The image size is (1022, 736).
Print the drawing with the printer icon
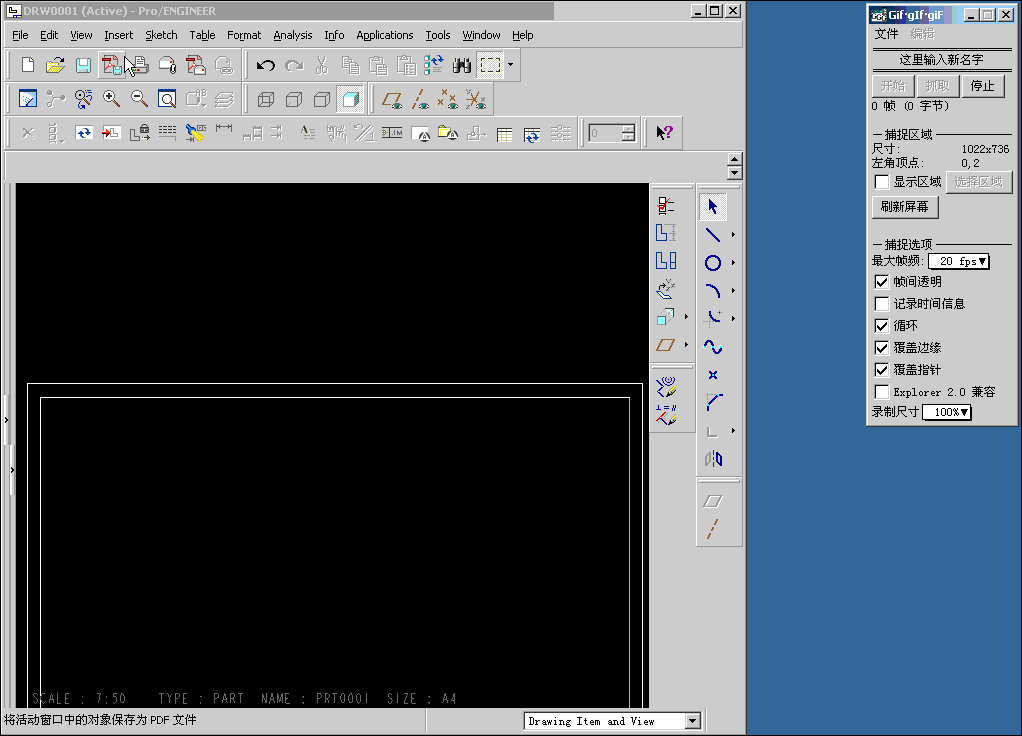click(x=139, y=65)
